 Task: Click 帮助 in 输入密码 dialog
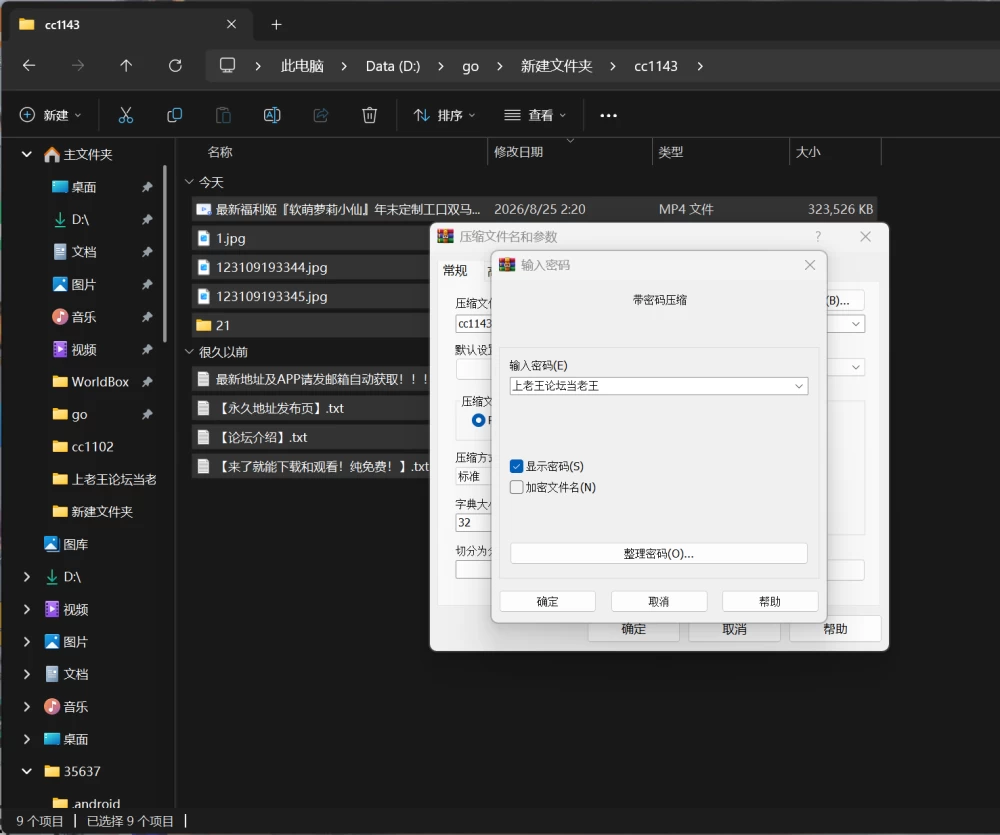point(770,602)
